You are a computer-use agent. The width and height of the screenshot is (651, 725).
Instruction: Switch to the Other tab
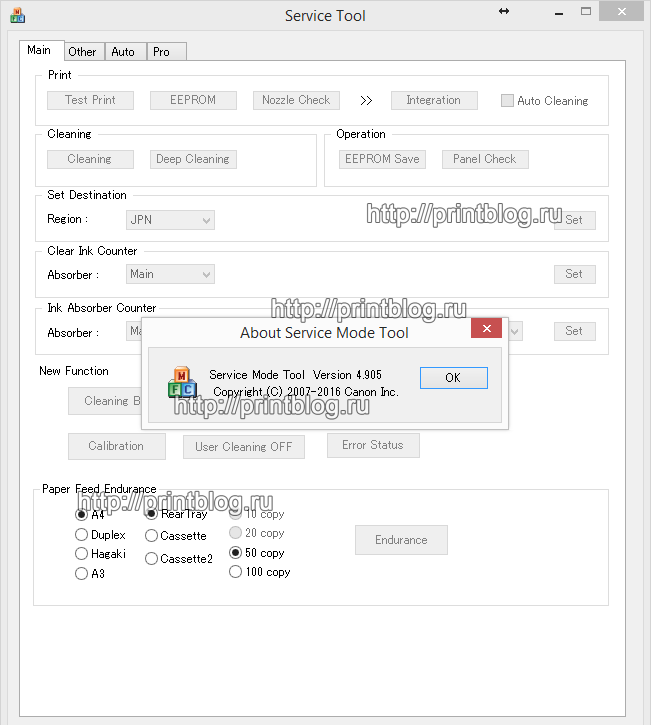[x=83, y=52]
